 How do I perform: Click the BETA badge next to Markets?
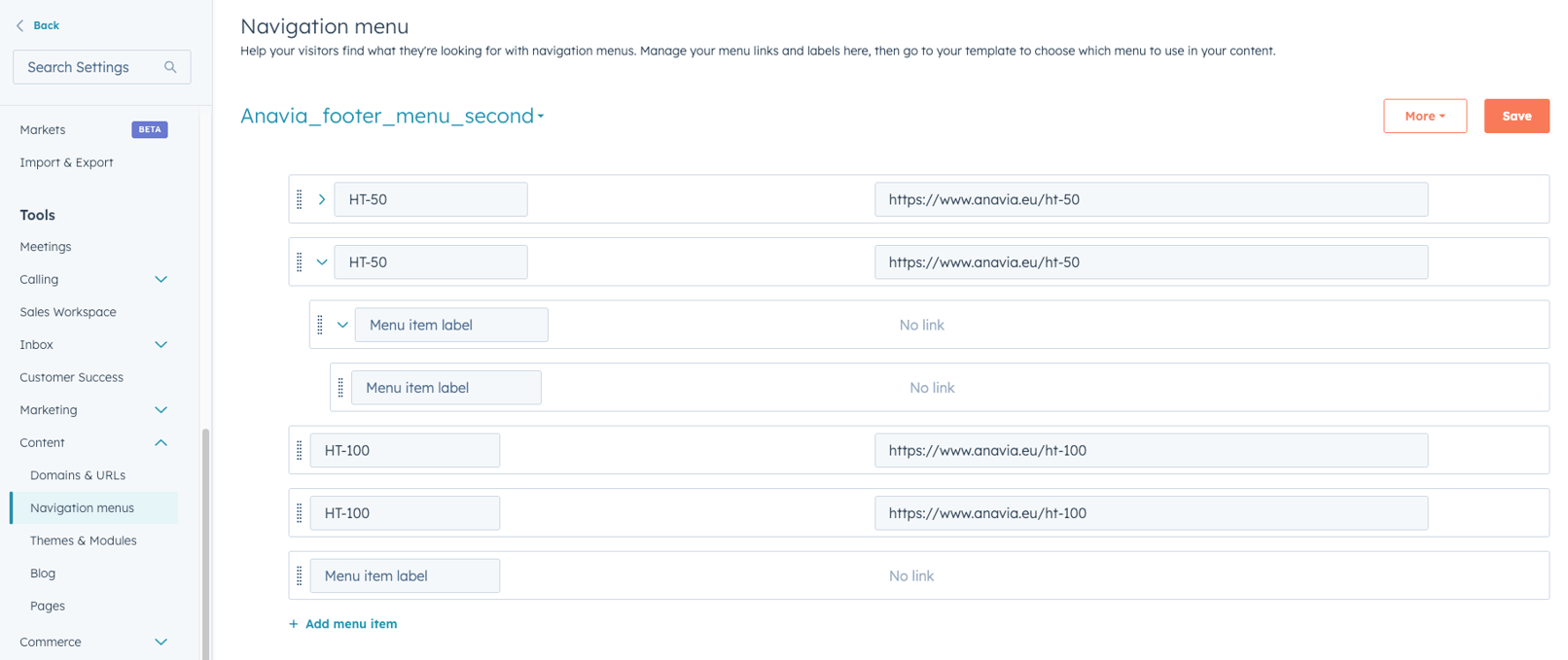tap(150, 129)
